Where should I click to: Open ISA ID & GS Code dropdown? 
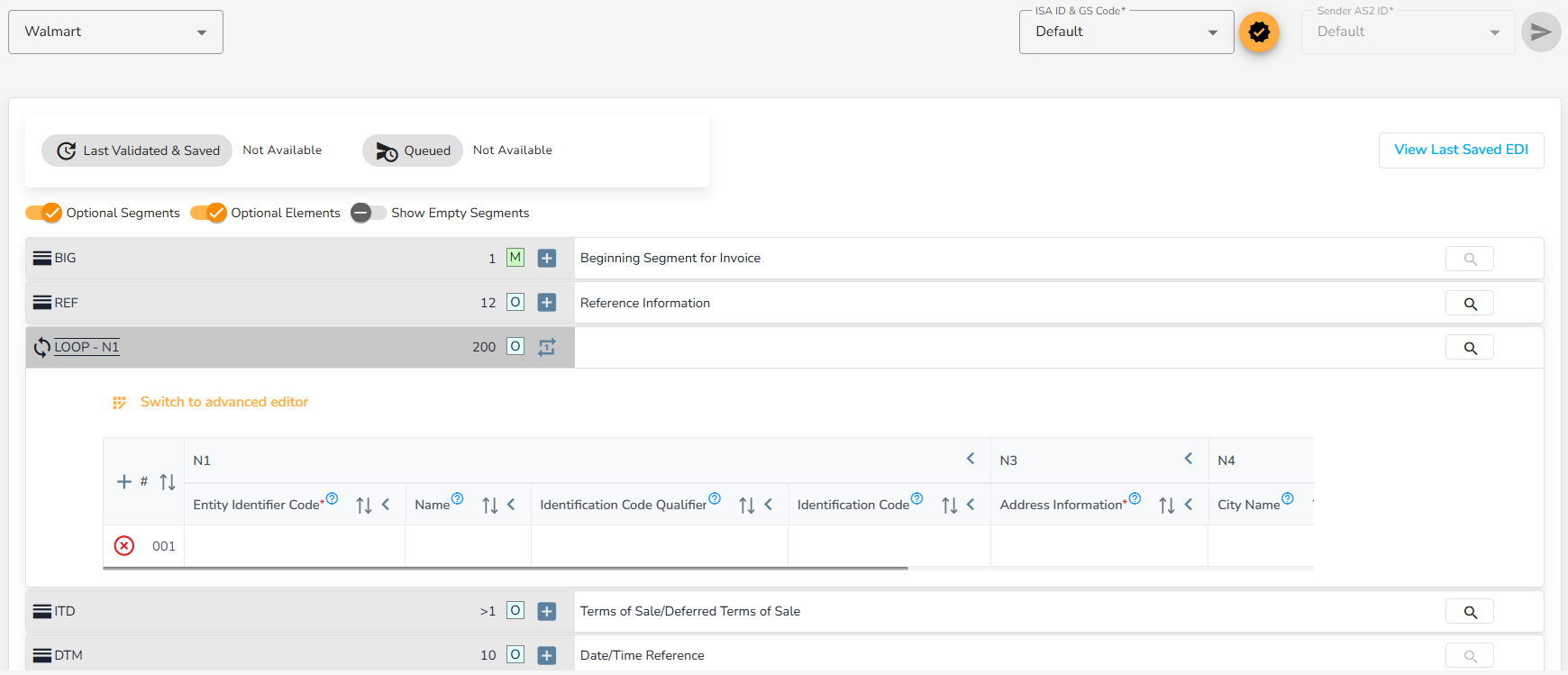(x=1126, y=32)
